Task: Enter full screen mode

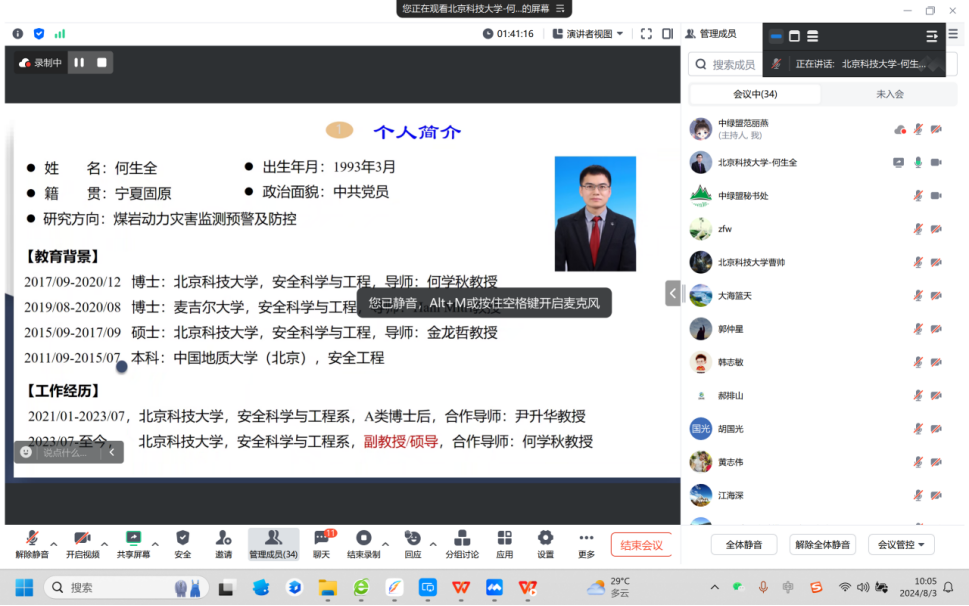Action: coord(646,34)
